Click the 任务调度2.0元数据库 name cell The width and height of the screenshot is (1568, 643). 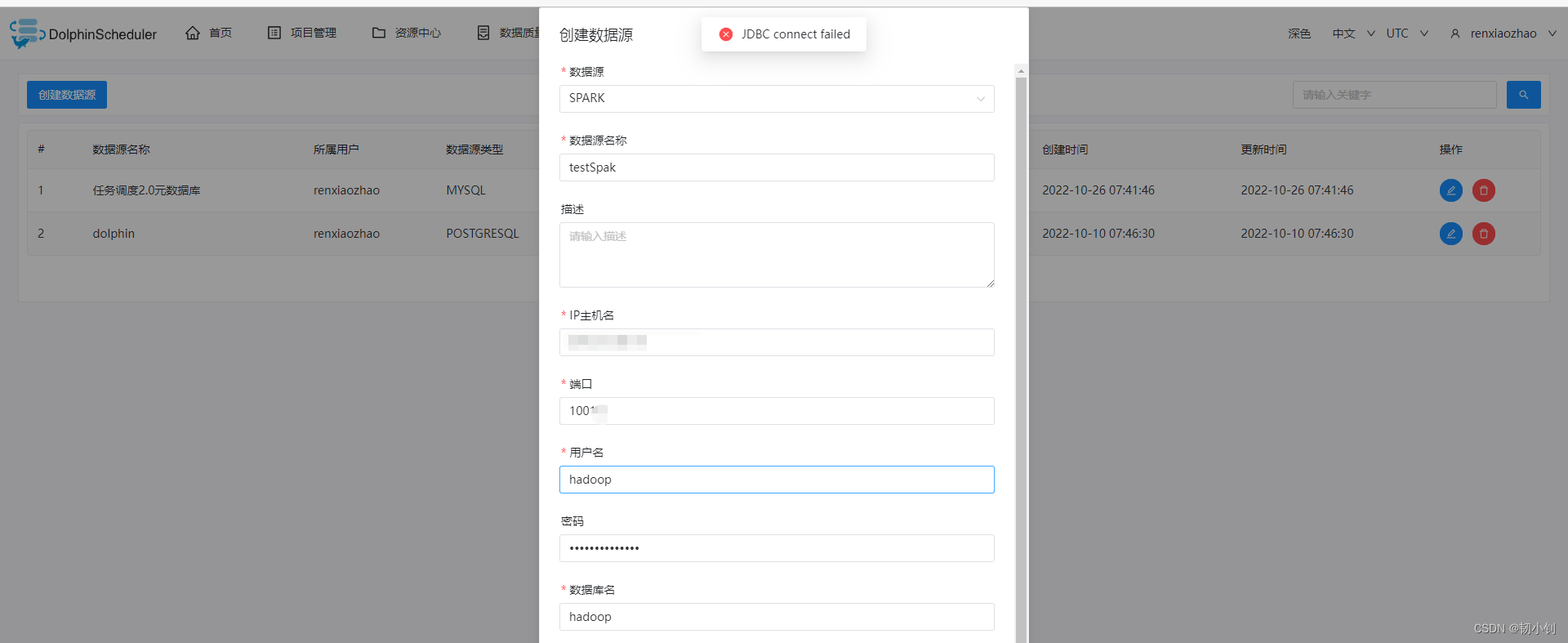tap(146, 190)
